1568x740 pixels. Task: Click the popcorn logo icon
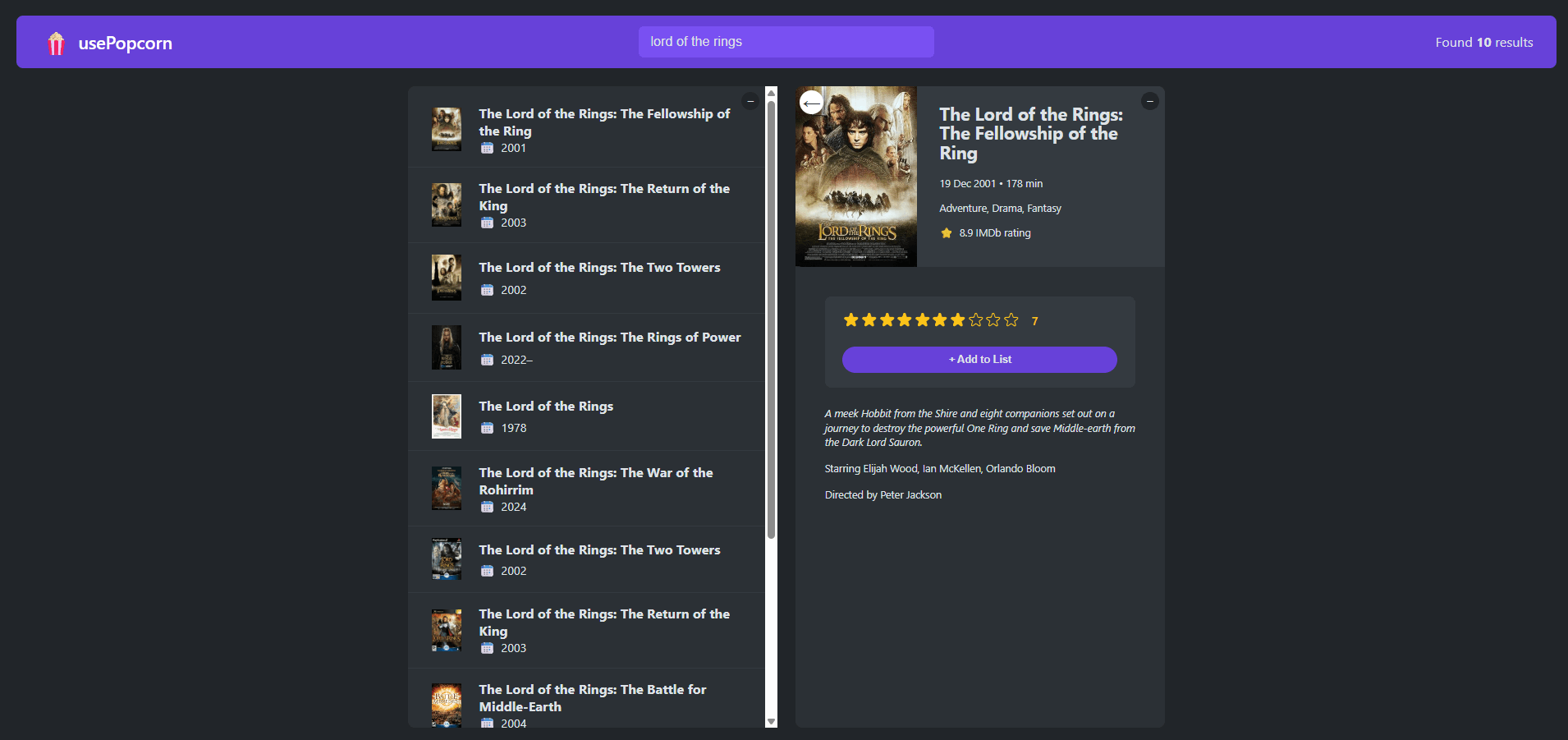click(x=56, y=42)
